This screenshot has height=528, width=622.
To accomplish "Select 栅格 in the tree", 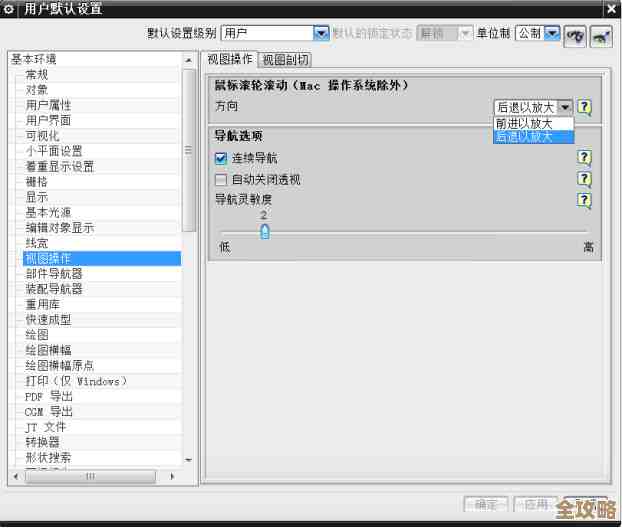I will pos(36,182).
